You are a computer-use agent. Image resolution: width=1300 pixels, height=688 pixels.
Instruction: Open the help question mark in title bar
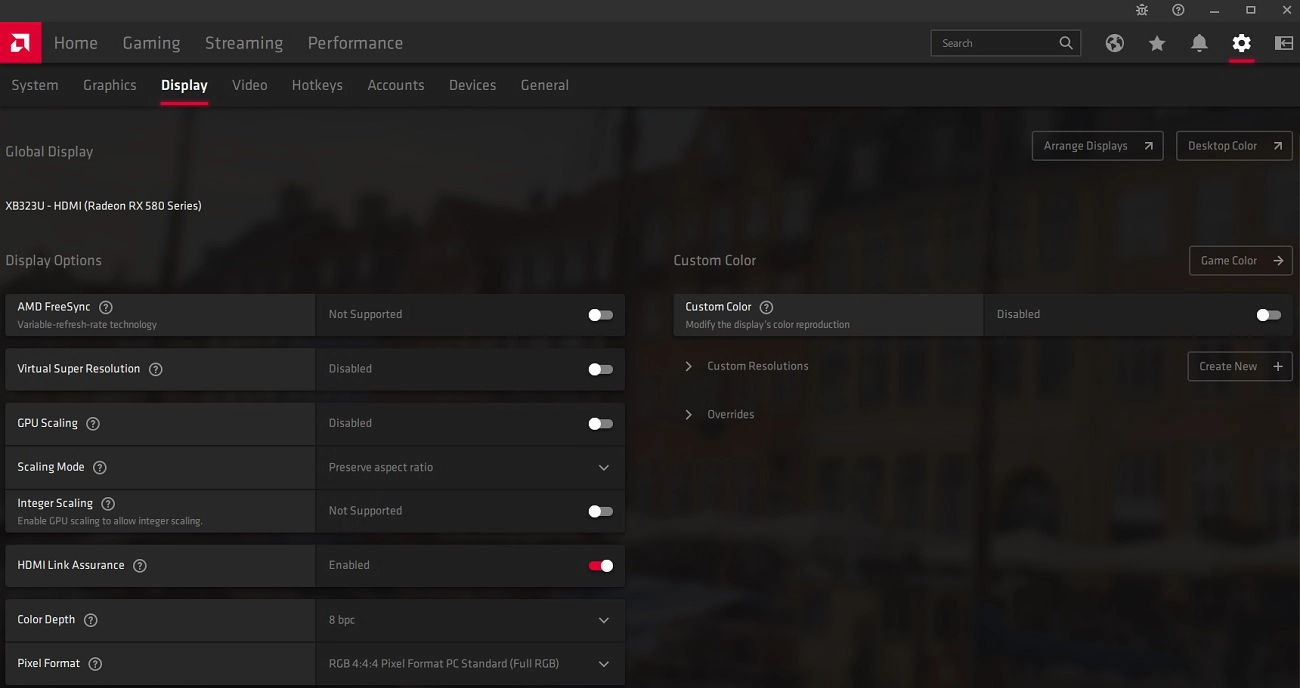coord(1178,10)
